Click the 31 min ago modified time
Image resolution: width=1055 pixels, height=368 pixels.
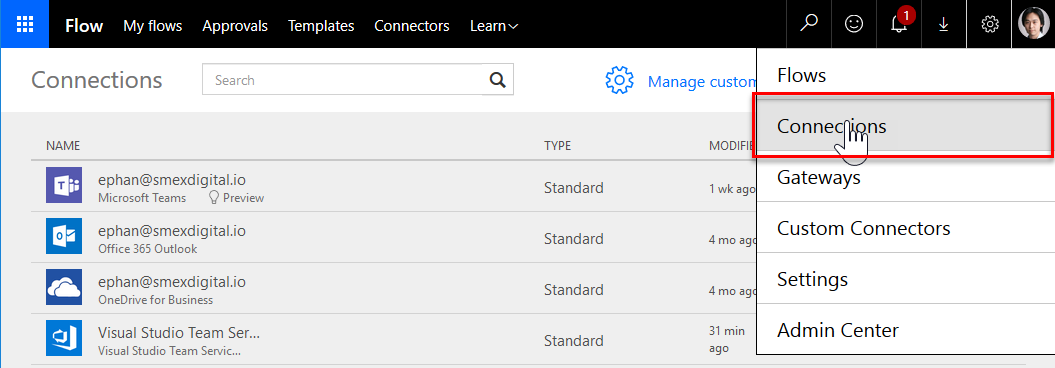coord(727,340)
